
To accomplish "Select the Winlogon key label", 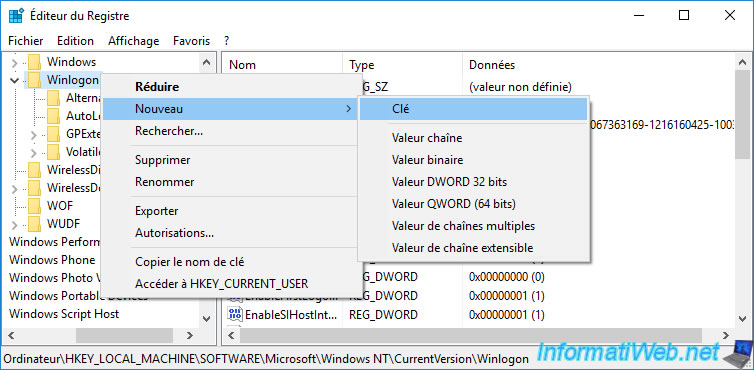I will point(73,80).
